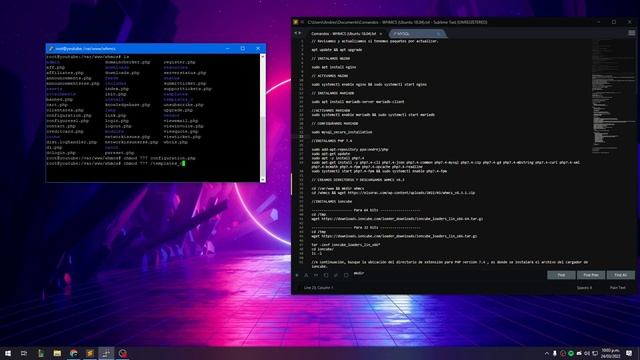The width and height of the screenshot is (640, 360).
Task: Click the volume icon in system tray
Action: [x=587, y=353]
